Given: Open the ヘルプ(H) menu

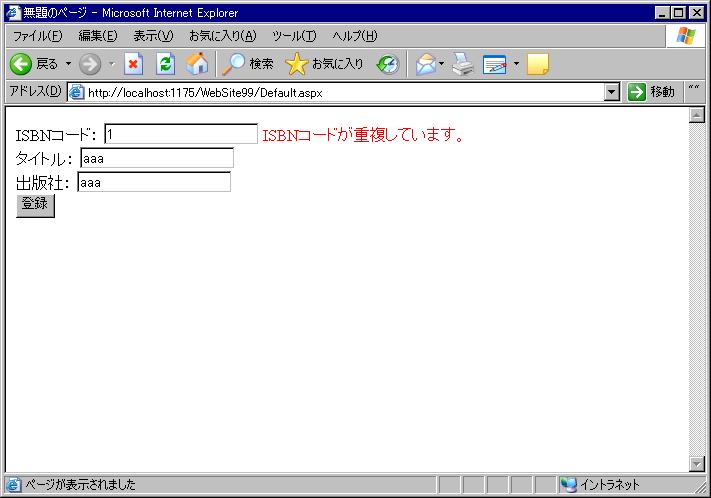Looking at the screenshot, I should point(355,36).
